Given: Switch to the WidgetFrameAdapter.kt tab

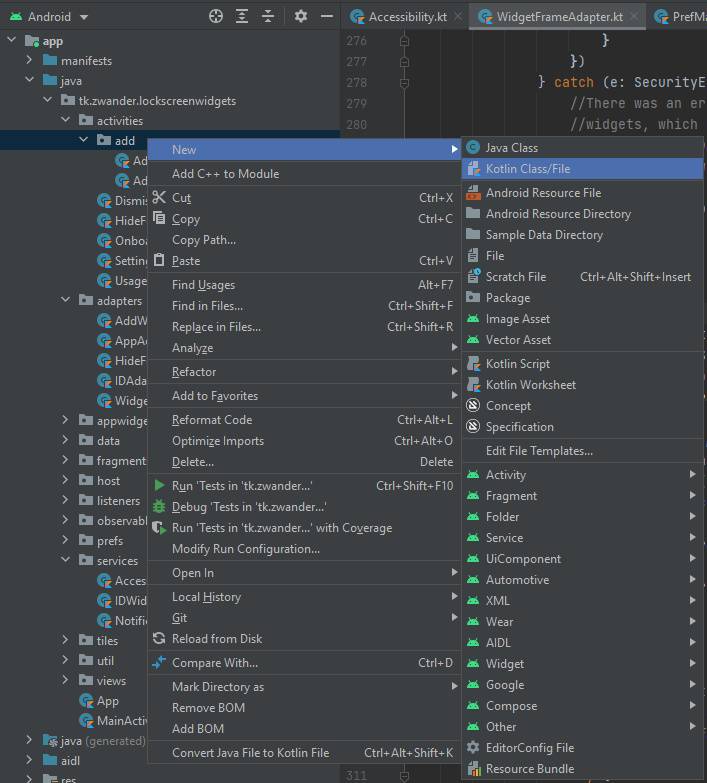Looking at the screenshot, I should click(x=559, y=16).
